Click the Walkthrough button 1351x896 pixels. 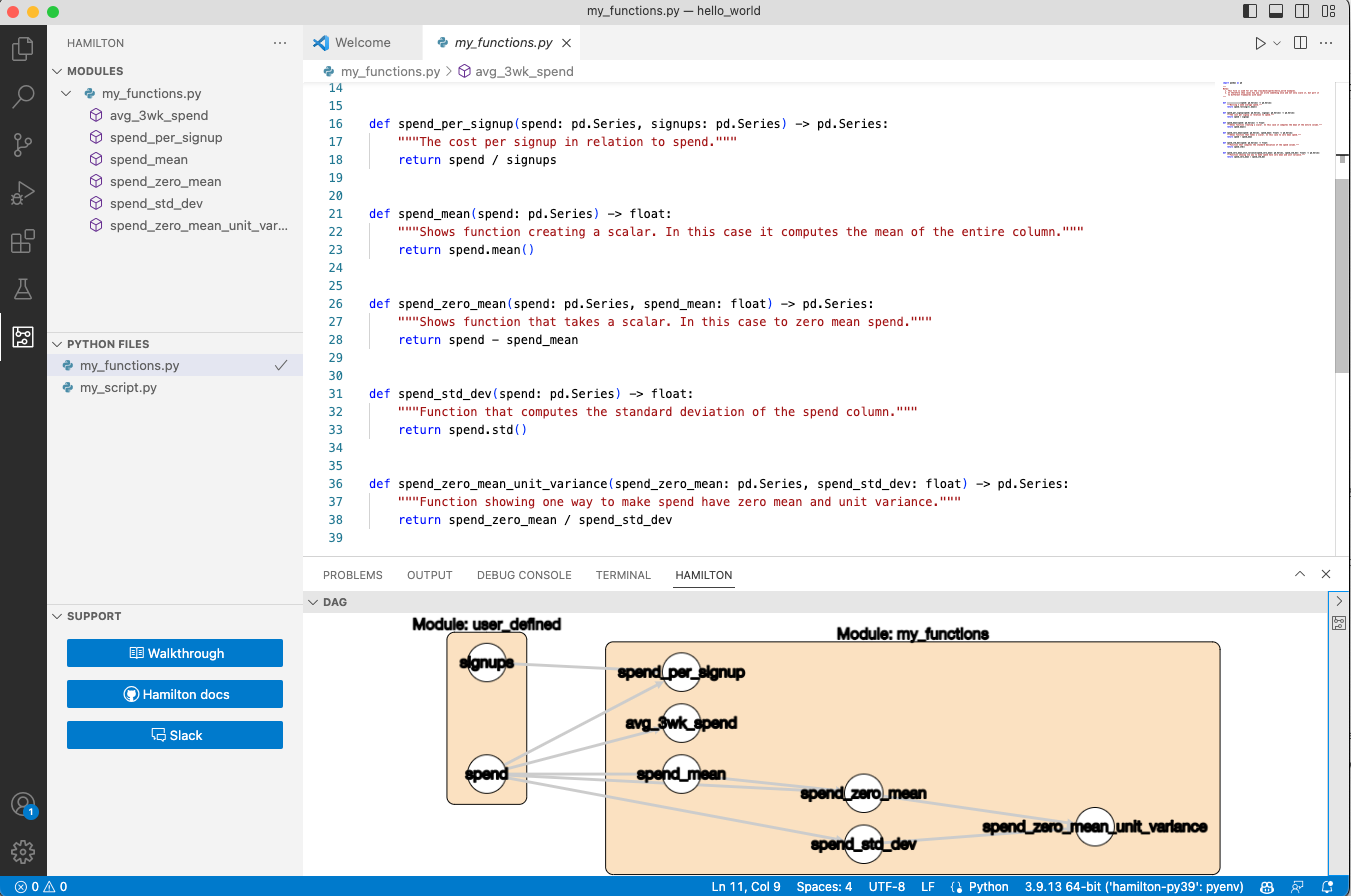[175, 653]
